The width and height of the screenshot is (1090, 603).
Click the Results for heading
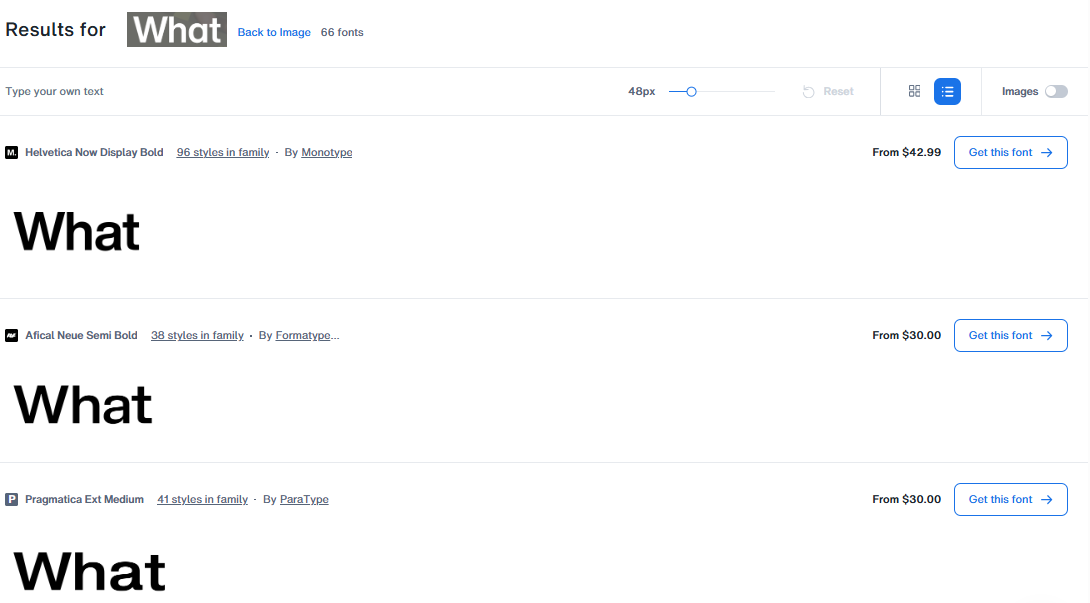[x=56, y=29]
